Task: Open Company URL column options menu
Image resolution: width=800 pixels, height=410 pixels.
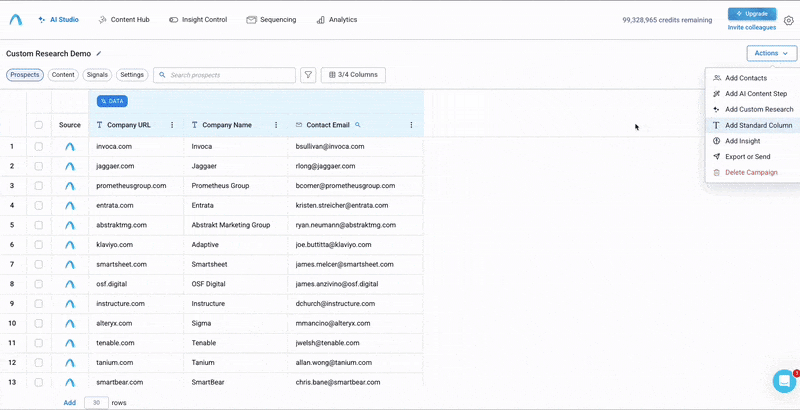Action: (172, 125)
